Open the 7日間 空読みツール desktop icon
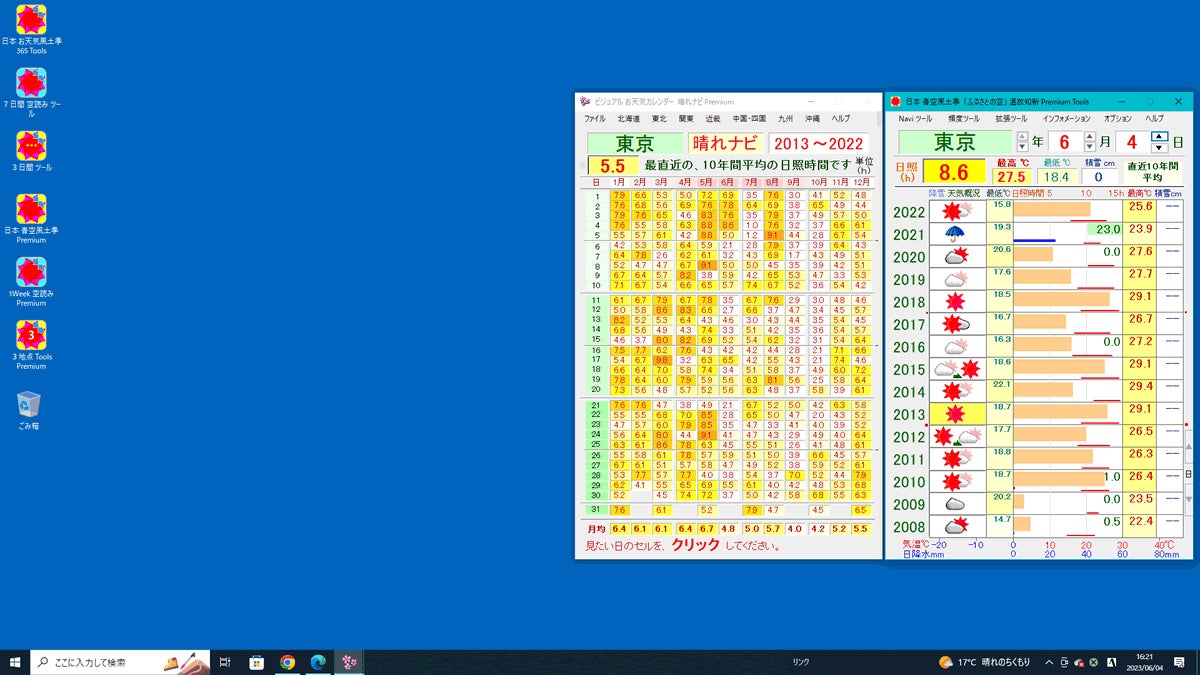The width and height of the screenshot is (1200, 675). [x=32, y=85]
